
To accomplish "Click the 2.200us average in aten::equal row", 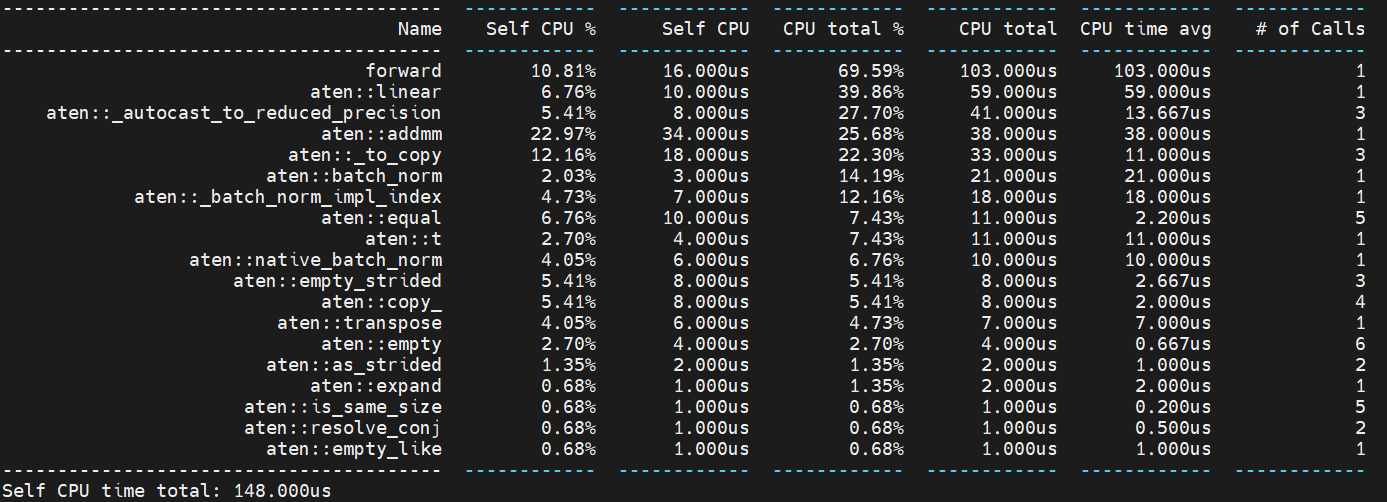I will 1174,218.
